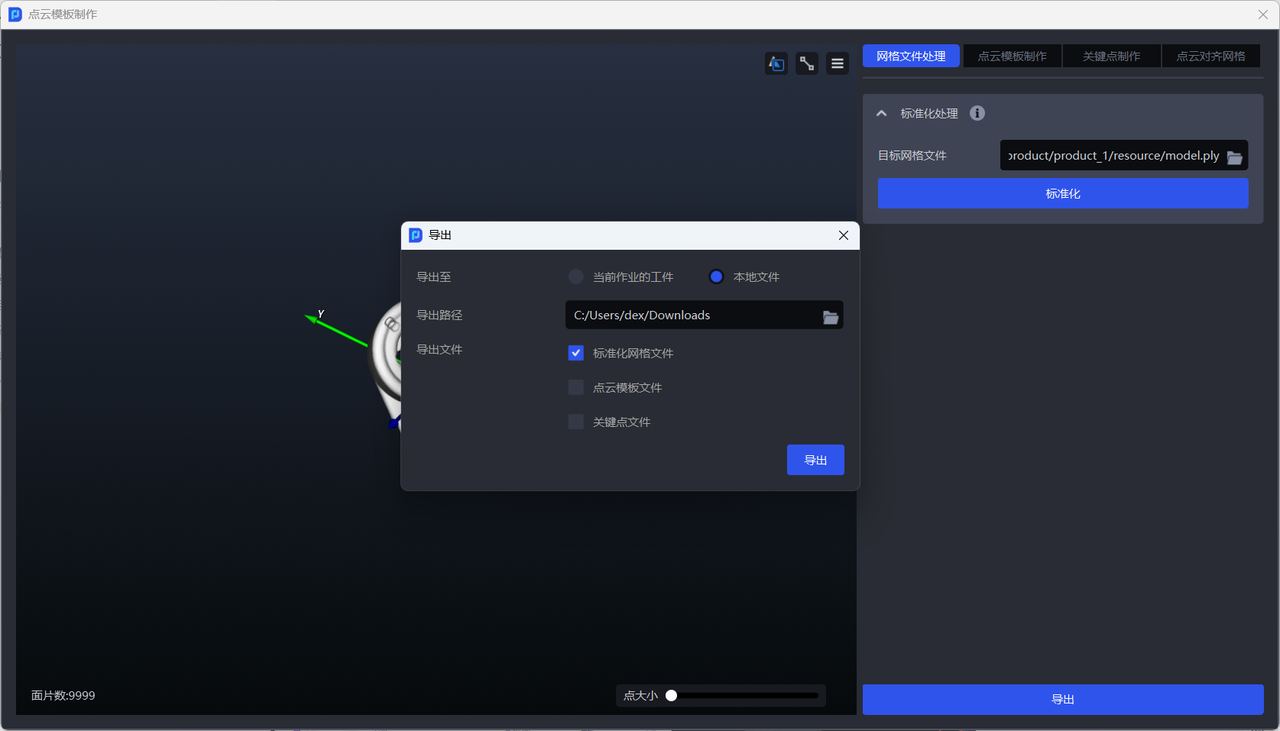Click the info icon beside 标准化处理

[x=977, y=114]
